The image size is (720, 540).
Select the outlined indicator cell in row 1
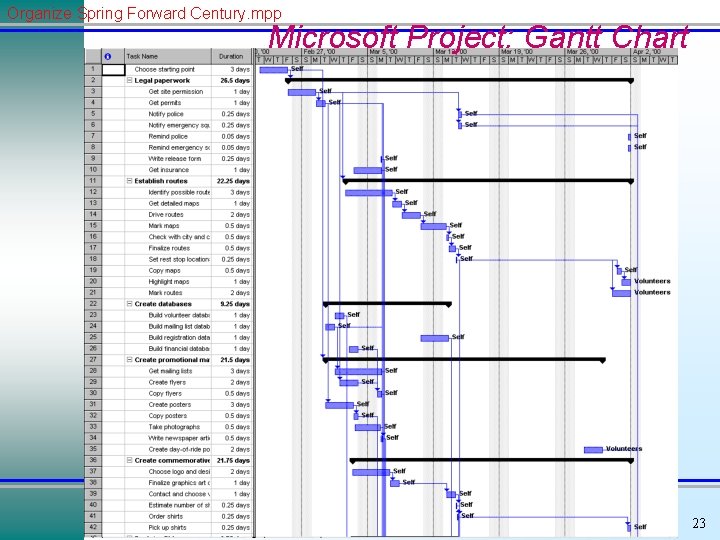point(113,70)
